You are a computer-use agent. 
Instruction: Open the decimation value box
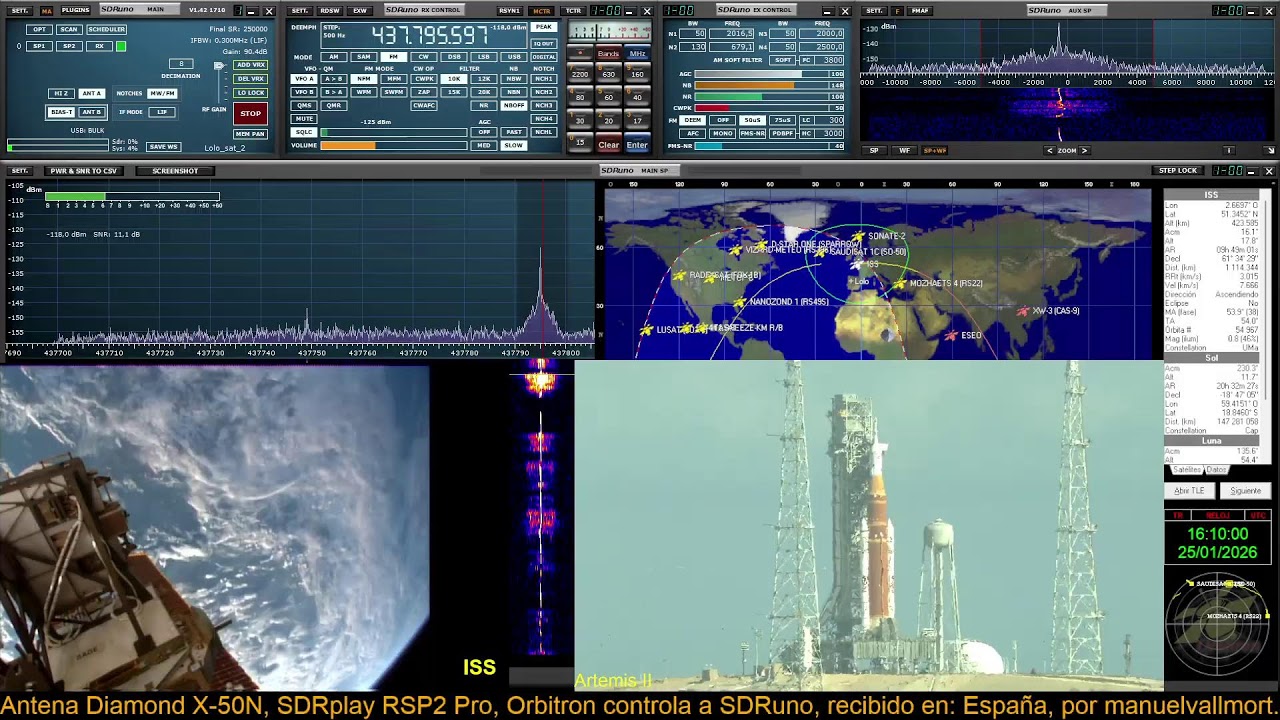181,64
